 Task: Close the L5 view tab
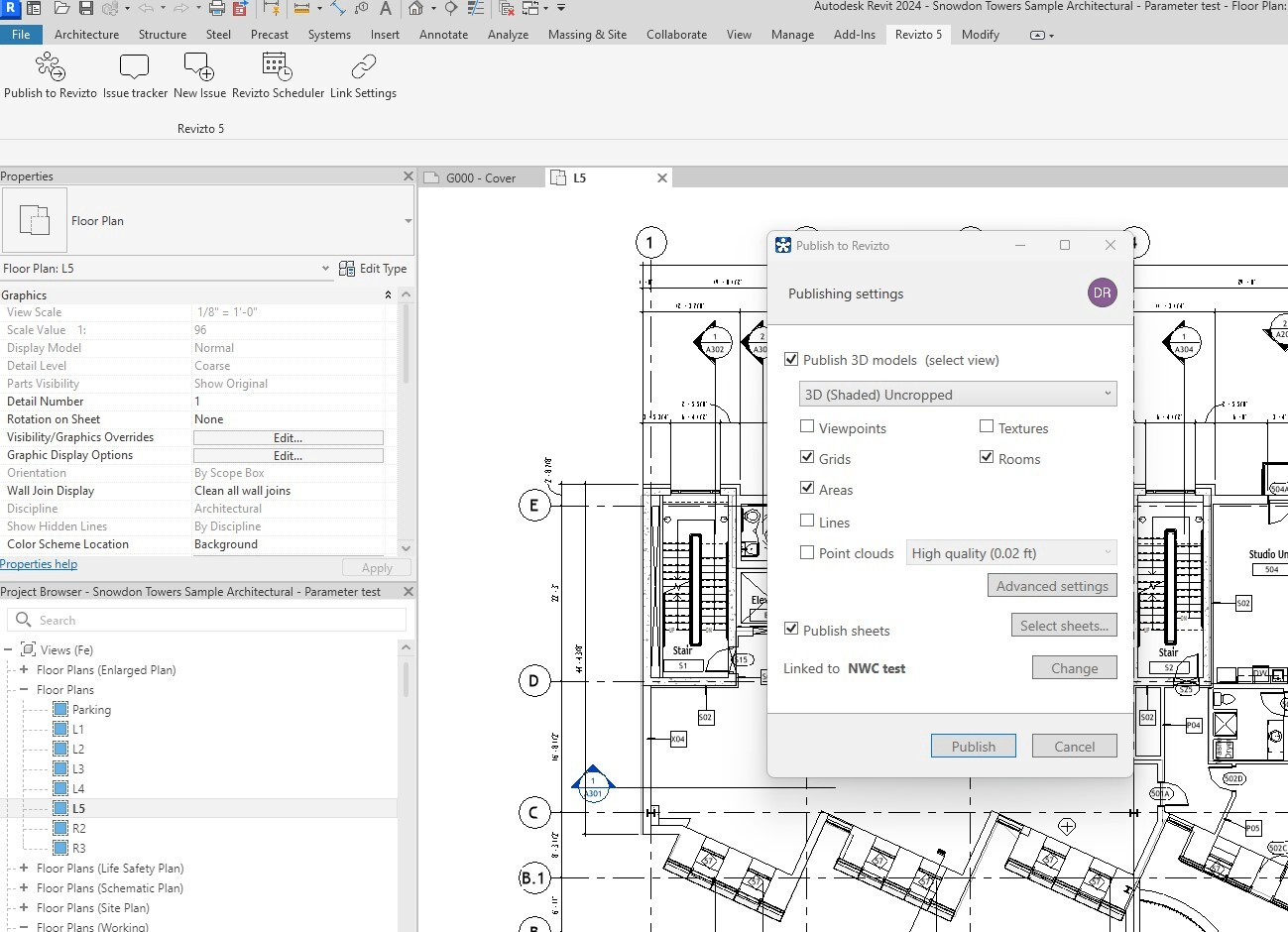(662, 178)
